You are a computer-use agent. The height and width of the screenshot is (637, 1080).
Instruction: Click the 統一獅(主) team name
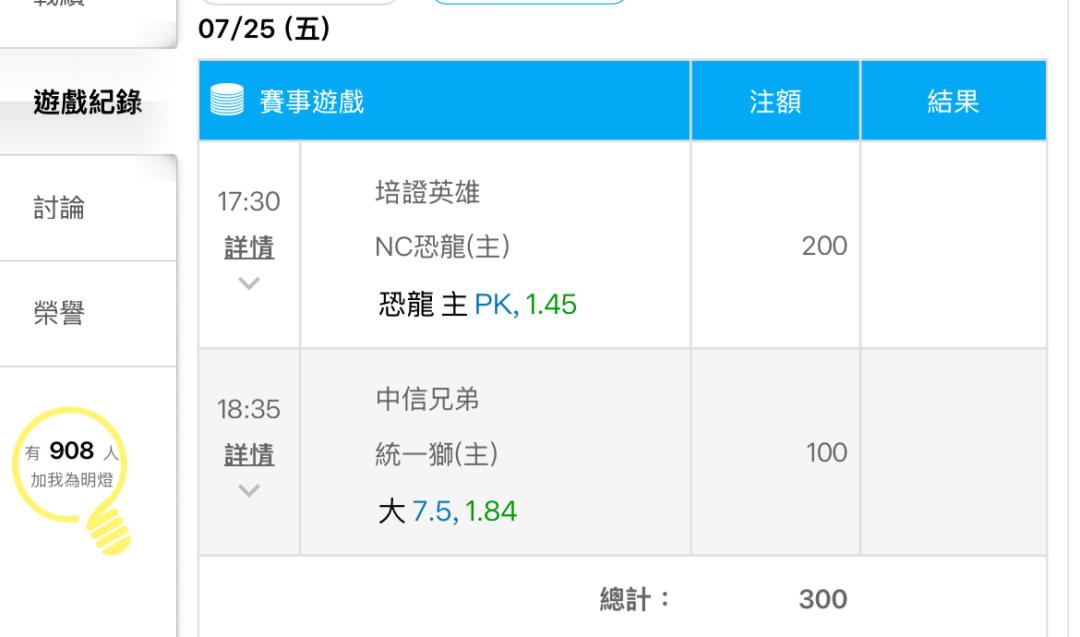tap(436, 454)
